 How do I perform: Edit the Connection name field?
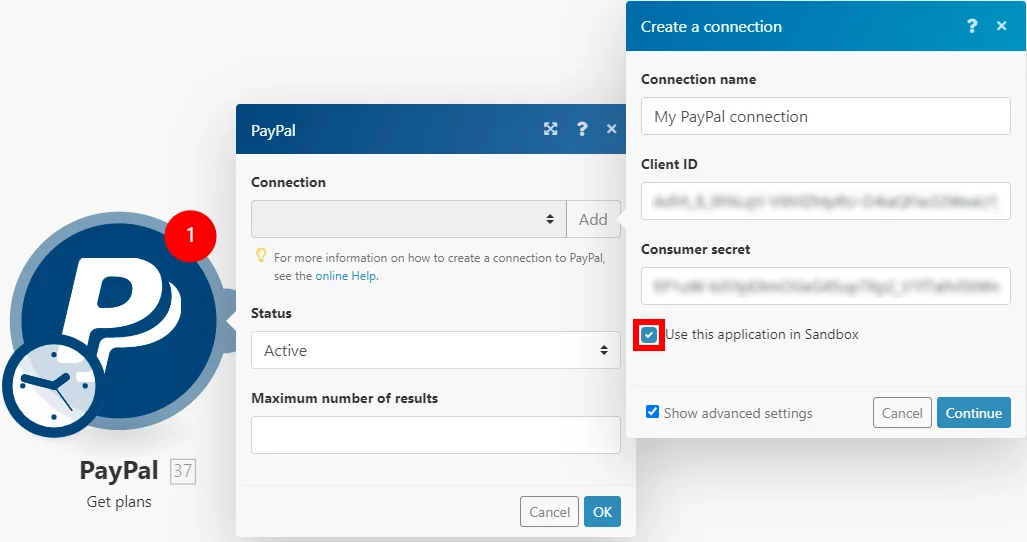pos(825,117)
